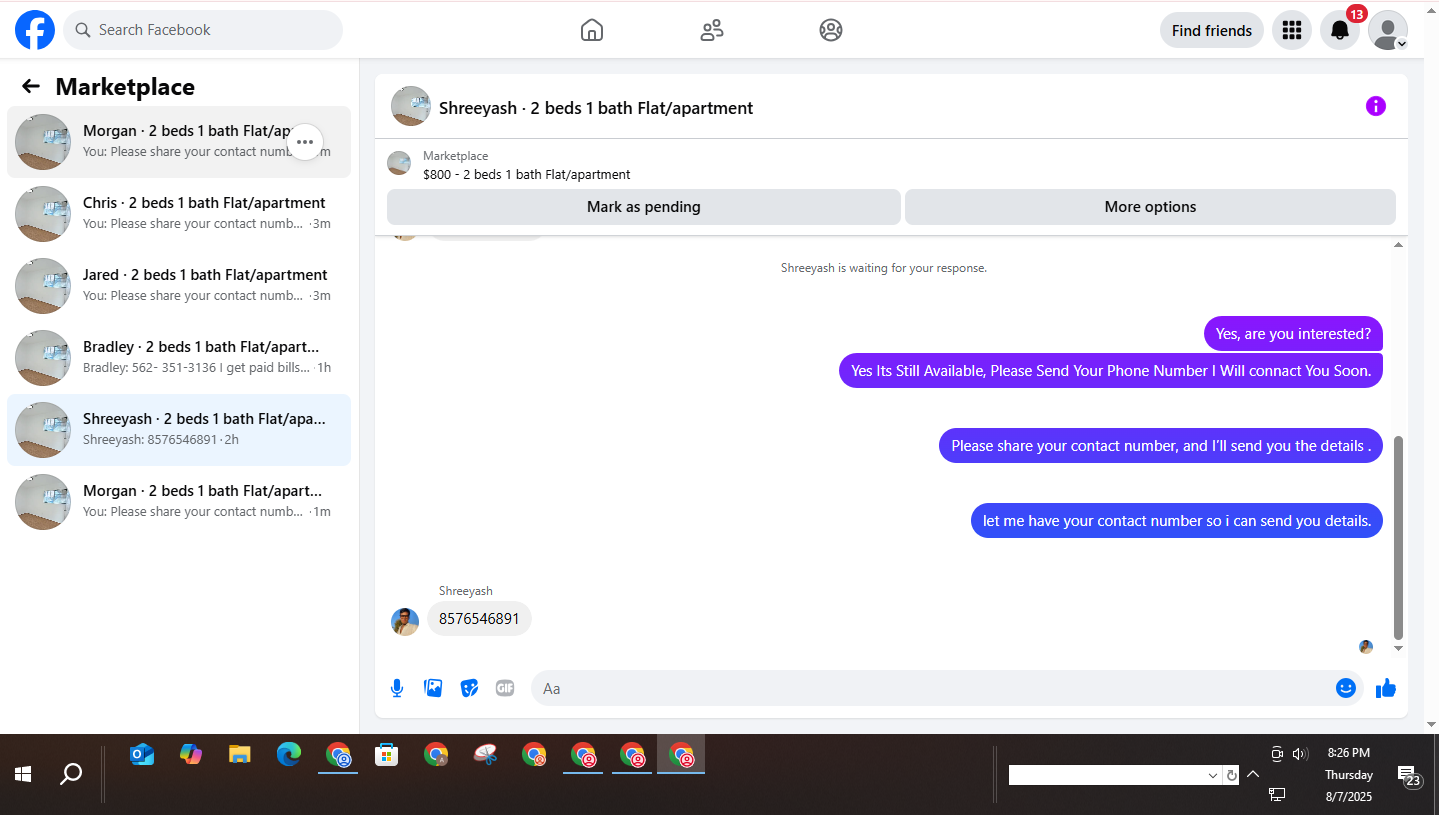Click the small seen-receipt avatar
This screenshot has height=815, width=1439.
click(1366, 647)
